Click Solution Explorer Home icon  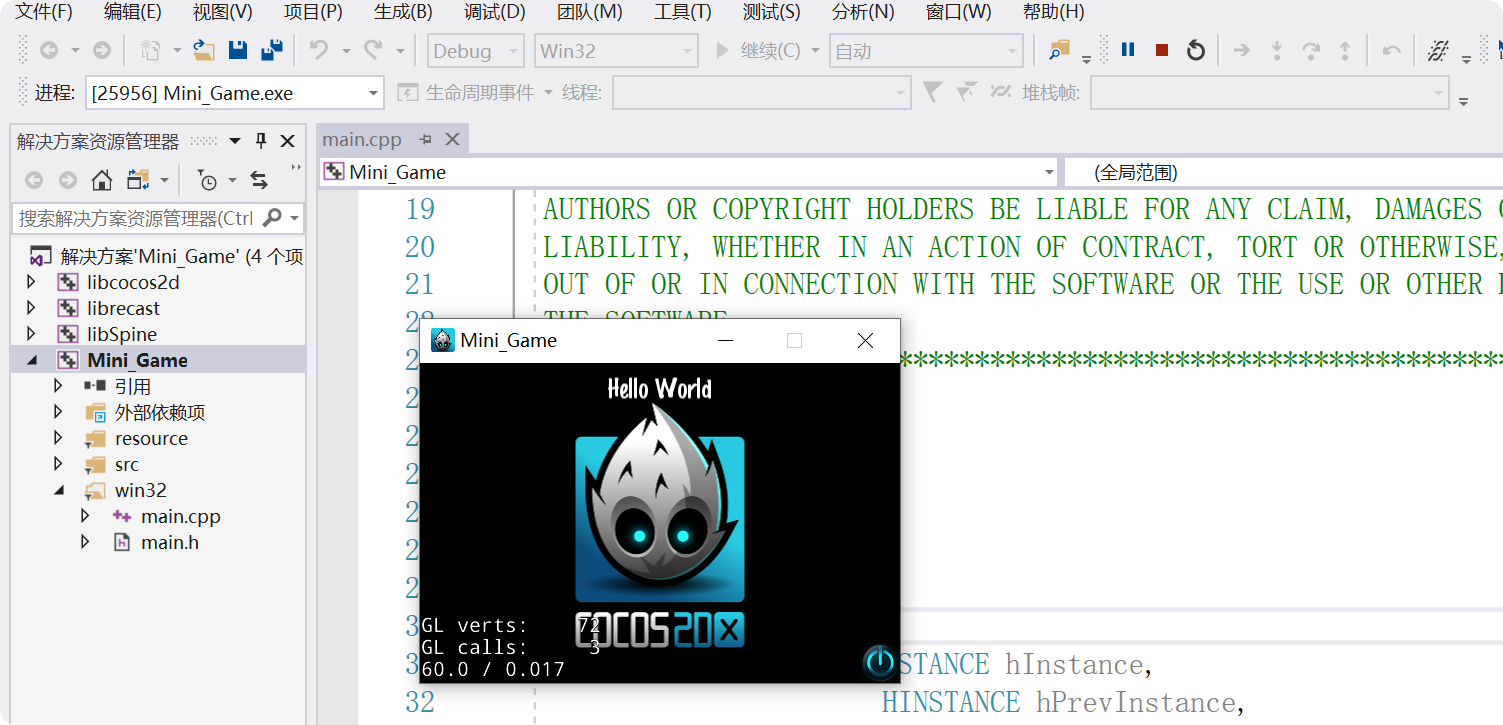[101, 180]
